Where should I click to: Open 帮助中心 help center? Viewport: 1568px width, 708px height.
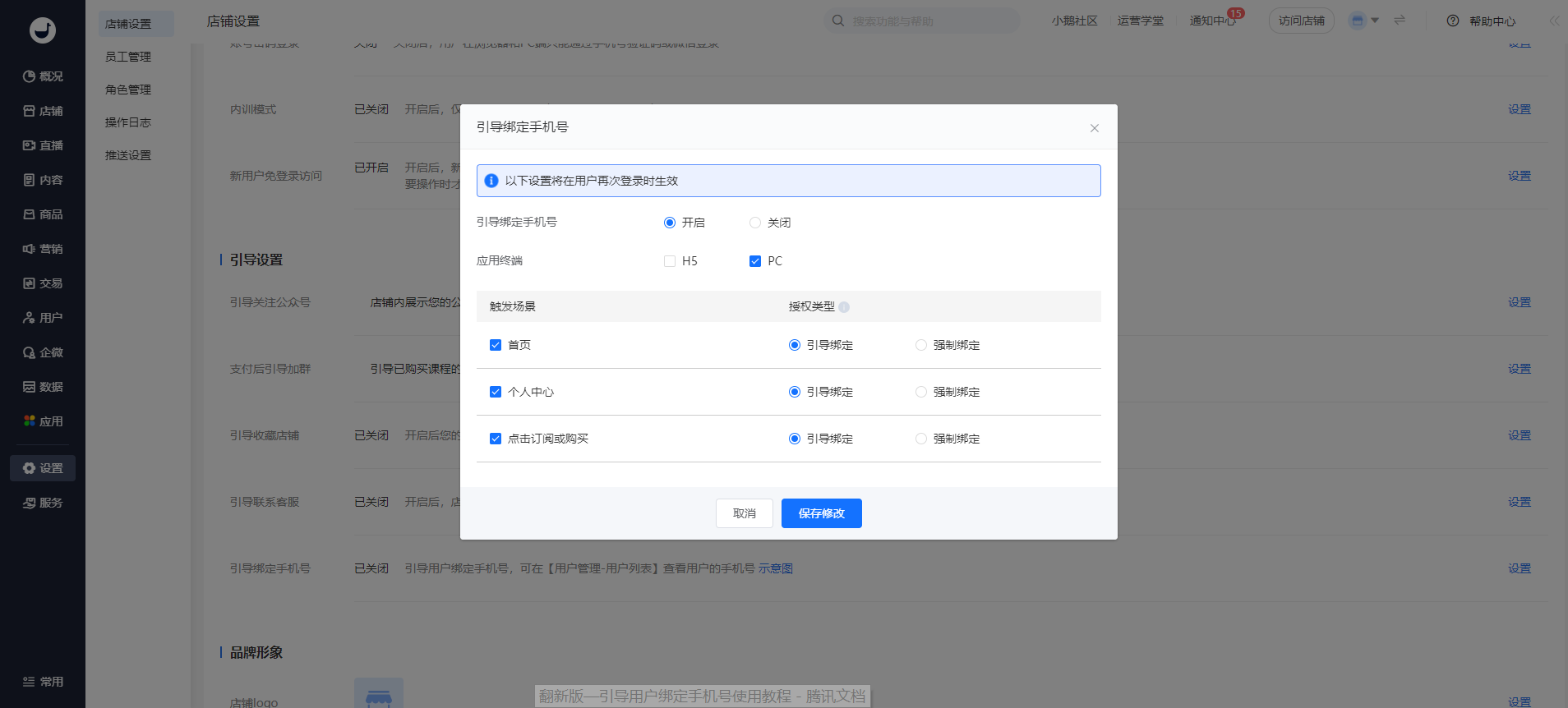(1482, 21)
